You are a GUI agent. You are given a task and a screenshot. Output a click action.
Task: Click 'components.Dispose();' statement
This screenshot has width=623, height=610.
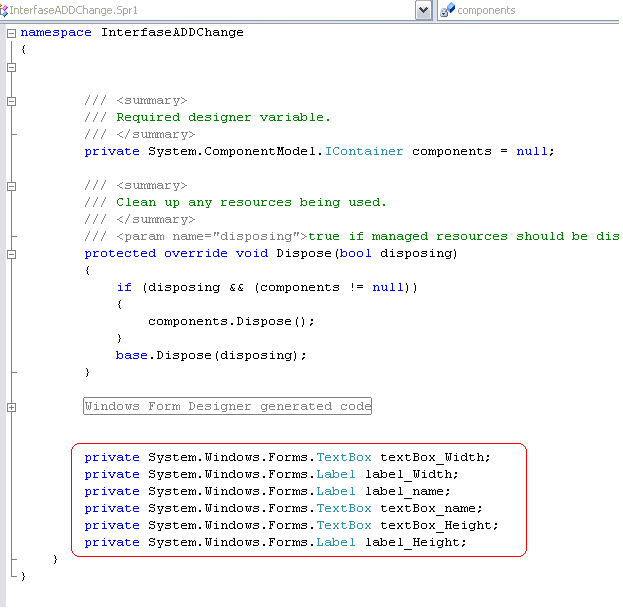[x=231, y=321]
